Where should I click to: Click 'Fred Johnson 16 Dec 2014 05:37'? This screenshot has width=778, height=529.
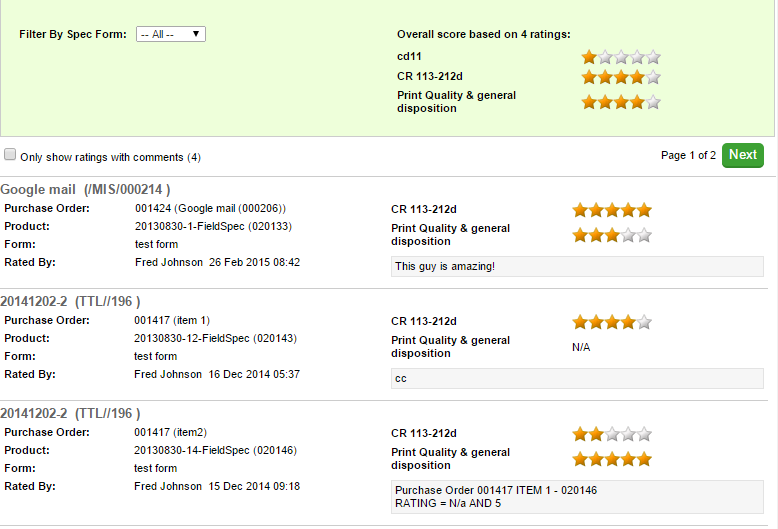coord(217,374)
